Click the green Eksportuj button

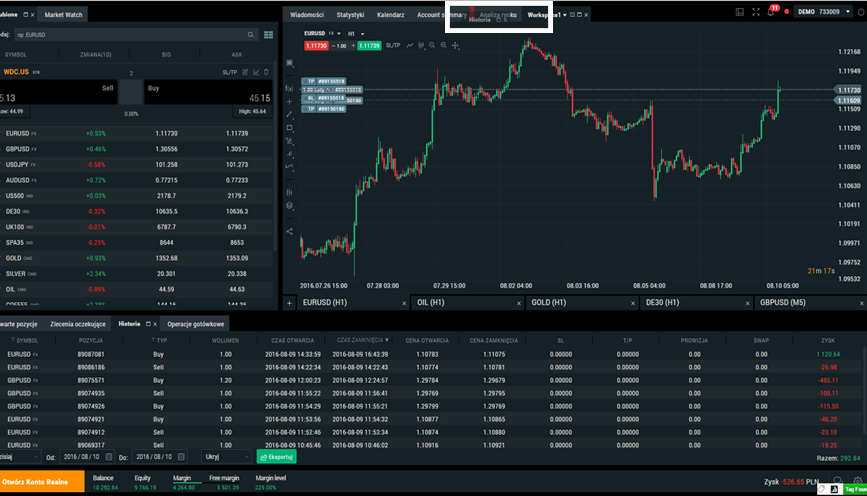277,456
